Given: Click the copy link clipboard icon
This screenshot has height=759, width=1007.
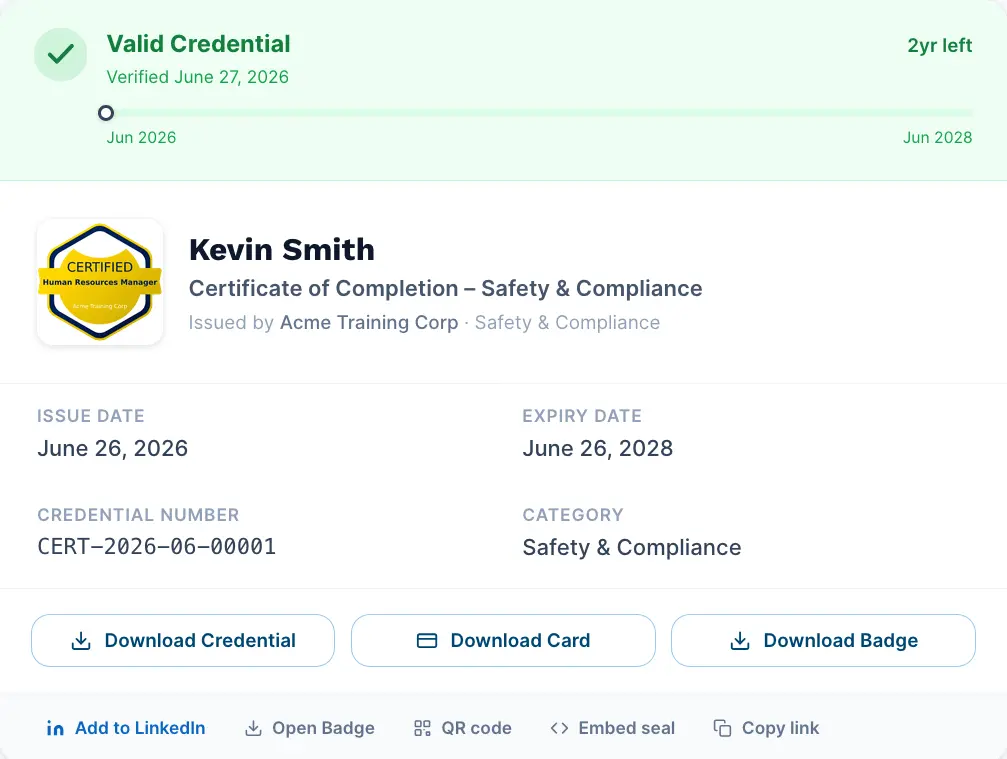Looking at the screenshot, I should 722,728.
